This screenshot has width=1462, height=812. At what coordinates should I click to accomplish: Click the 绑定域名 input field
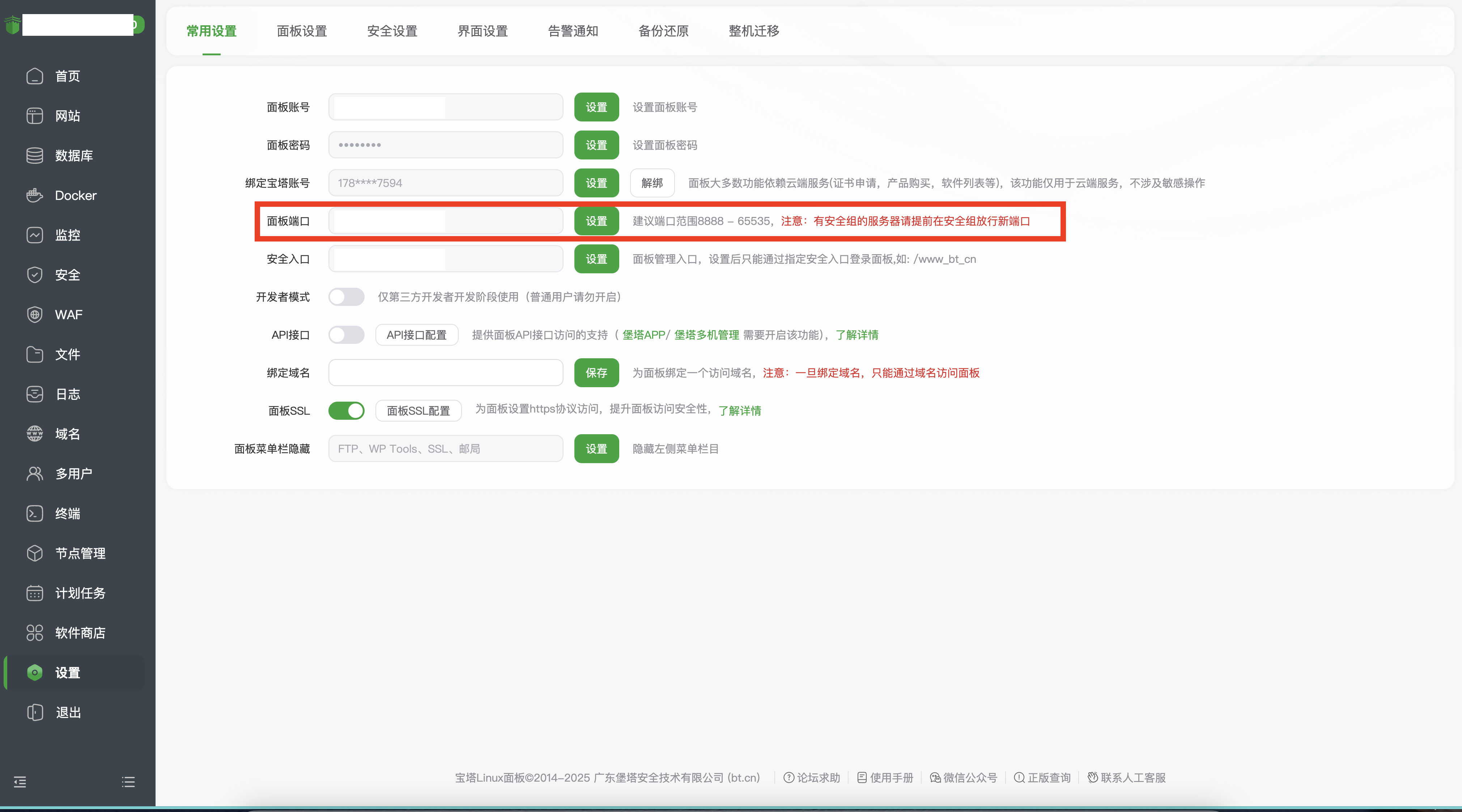(446, 373)
